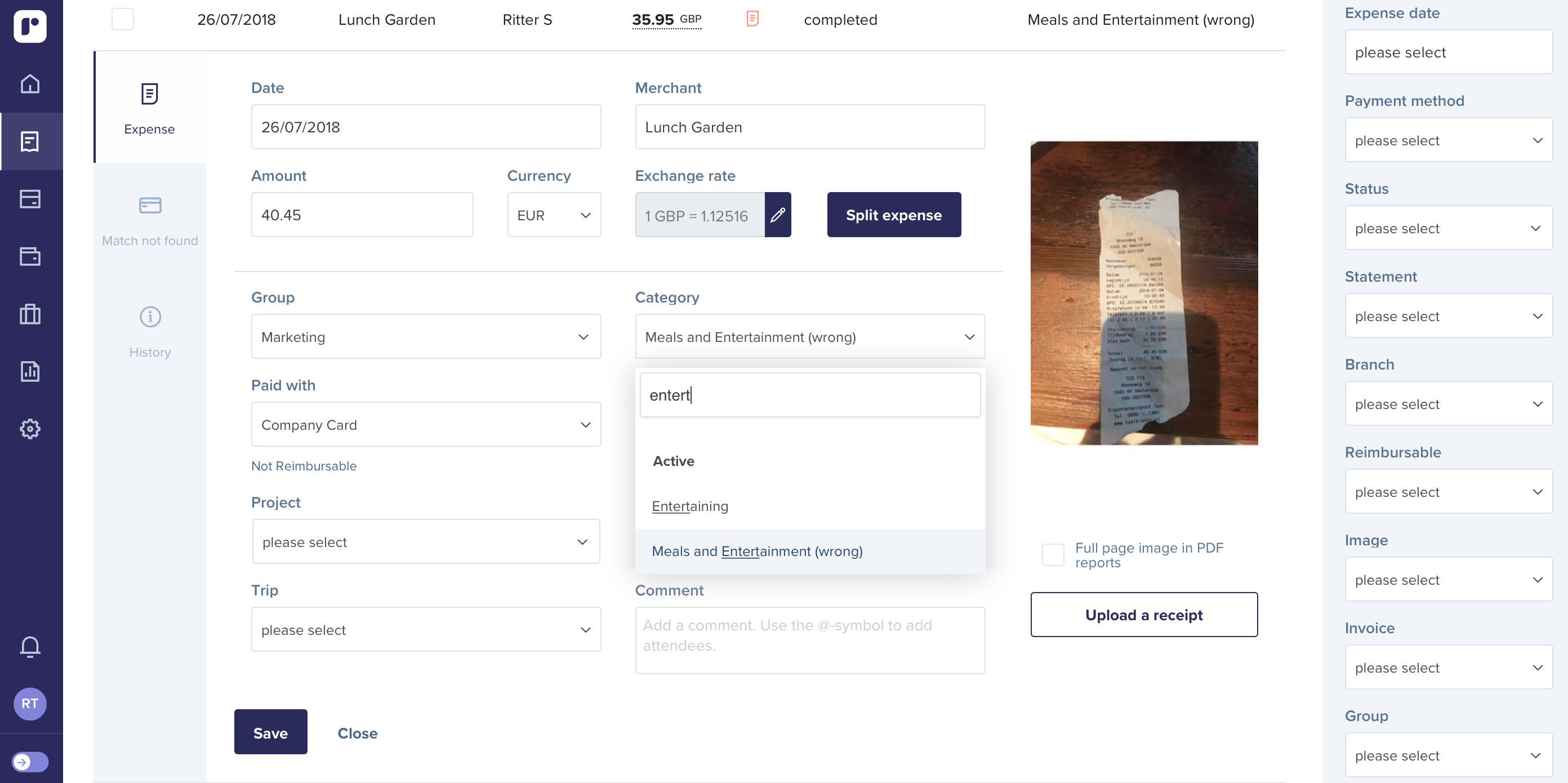Open the wallet icon in sidebar
1568x783 pixels.
[30, 256]
